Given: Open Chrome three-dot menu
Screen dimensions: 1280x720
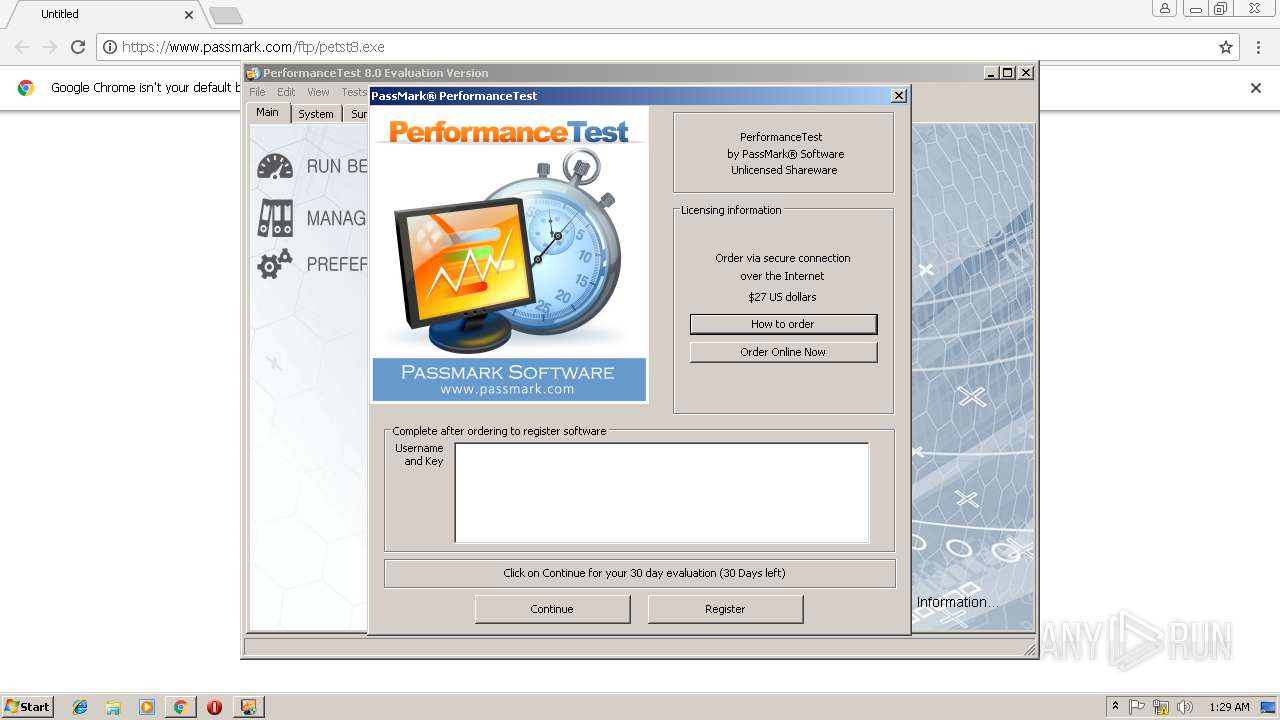Looking at the screenshot, I should 1259,47.
